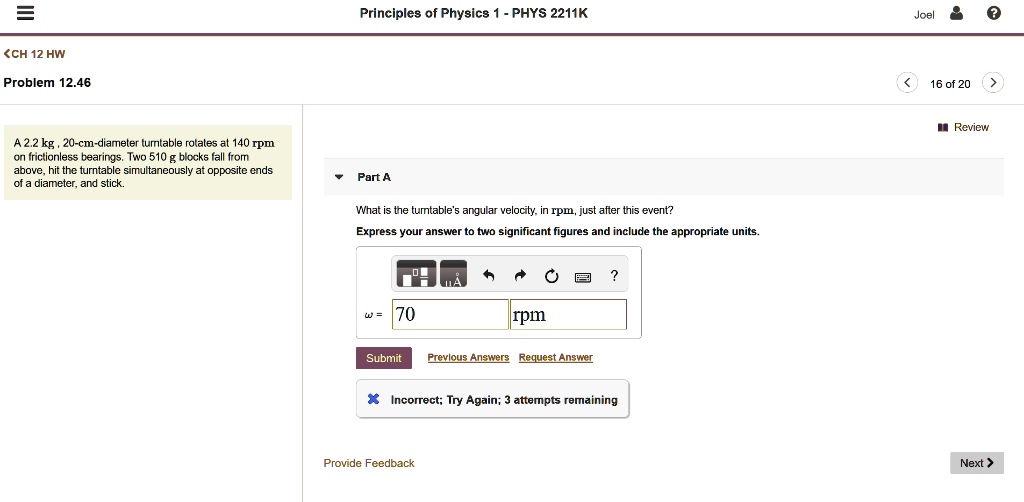The height and width of the screenshot is (502, 1024).
Task: Return to CH 12 HW
Action: [35, 54]
